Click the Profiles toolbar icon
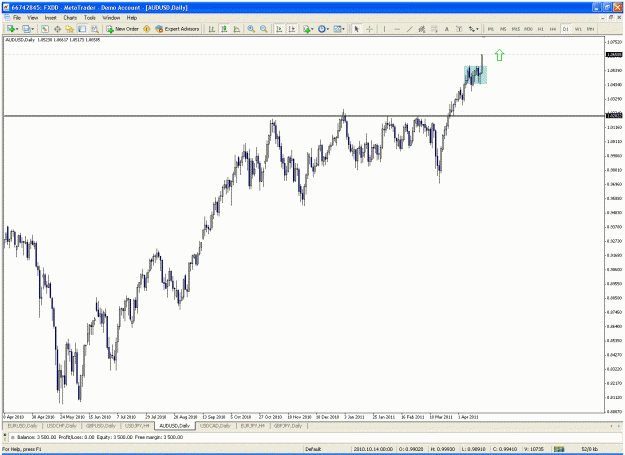Image resolution: width=625 pixels, height=455 pixels. coord(26,29)
